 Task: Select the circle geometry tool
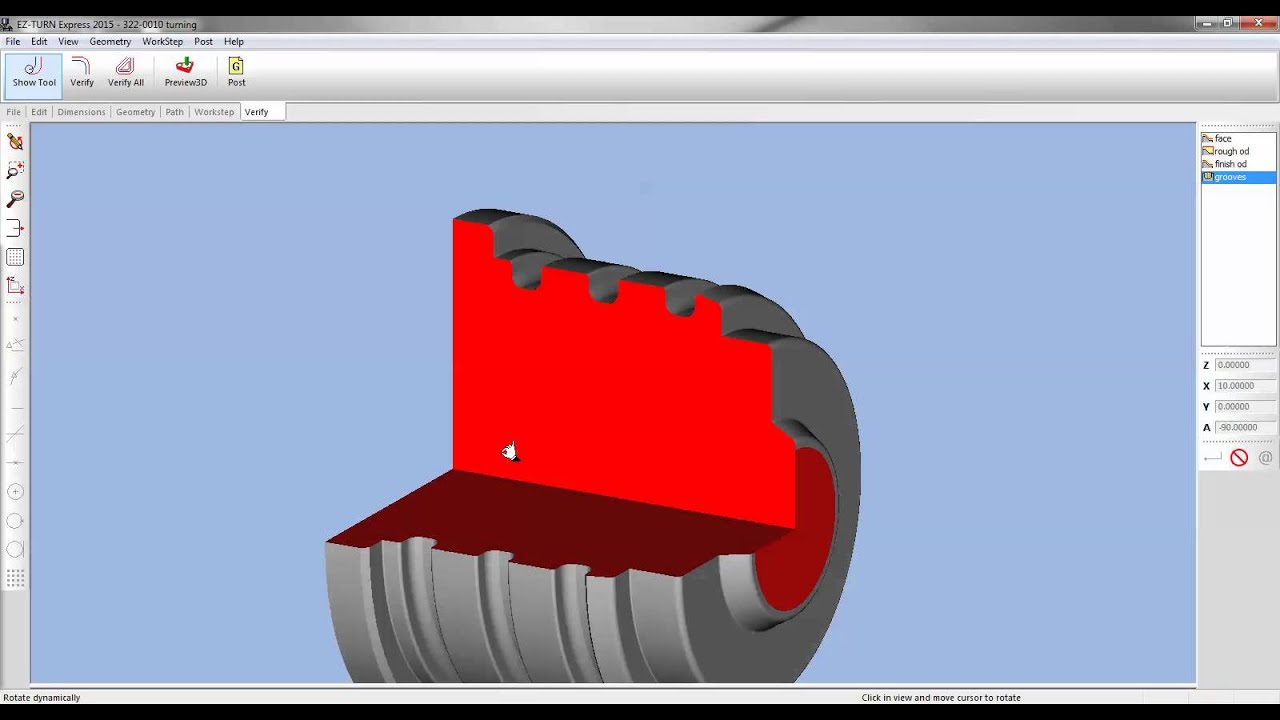[15, 521]
